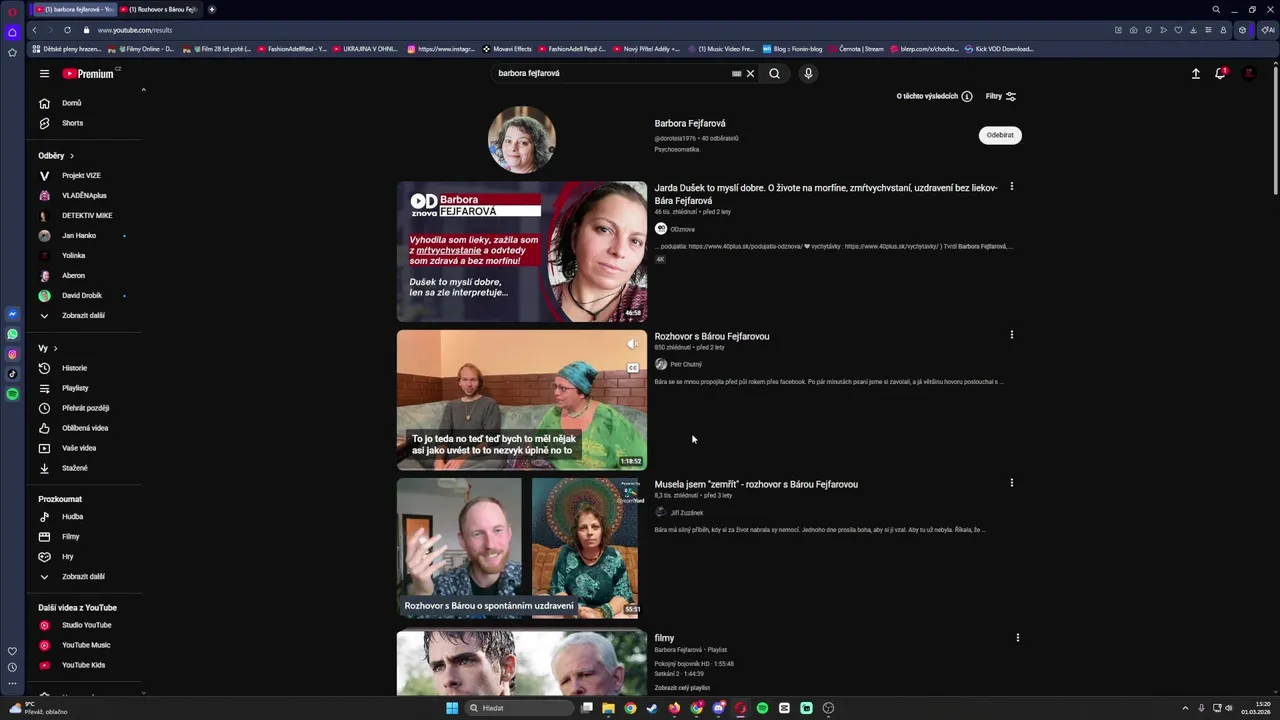Open Barbora Fejfarová channel avatar
This screenshot has height=720, width=1280.
(522, 140)
